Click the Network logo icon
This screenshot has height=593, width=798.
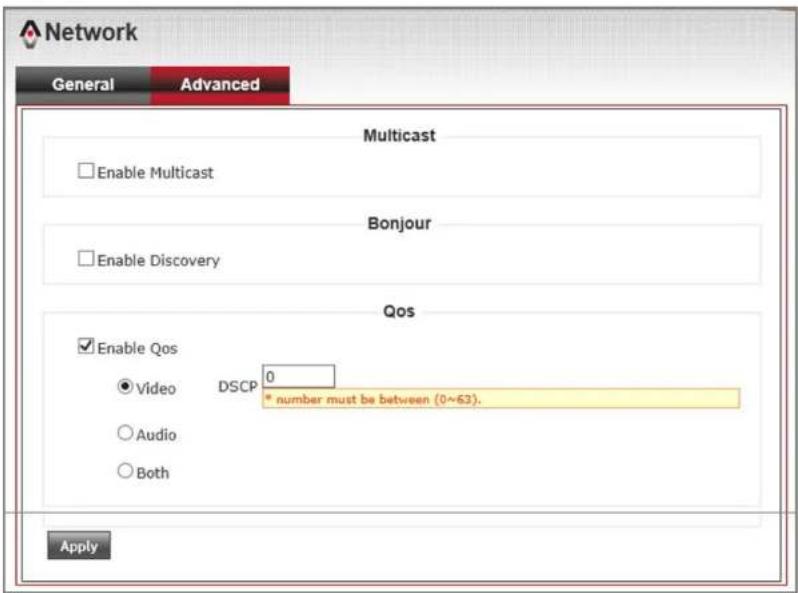click(x=30, y=34)
